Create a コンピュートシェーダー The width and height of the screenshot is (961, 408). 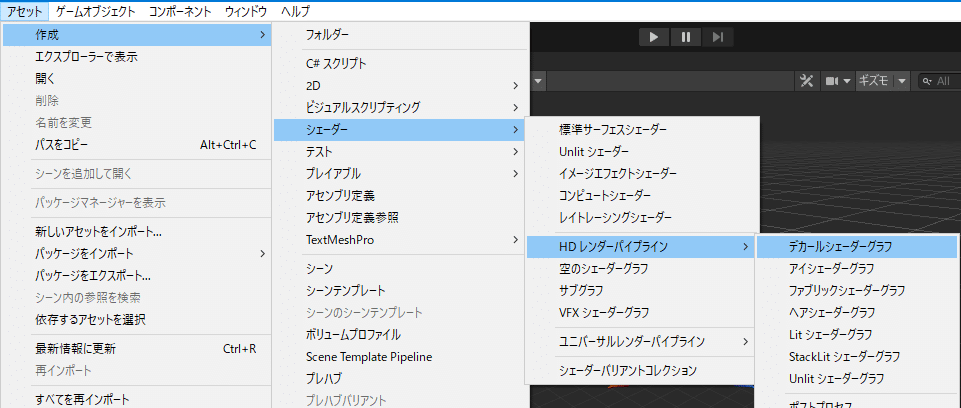pos(642,195)
